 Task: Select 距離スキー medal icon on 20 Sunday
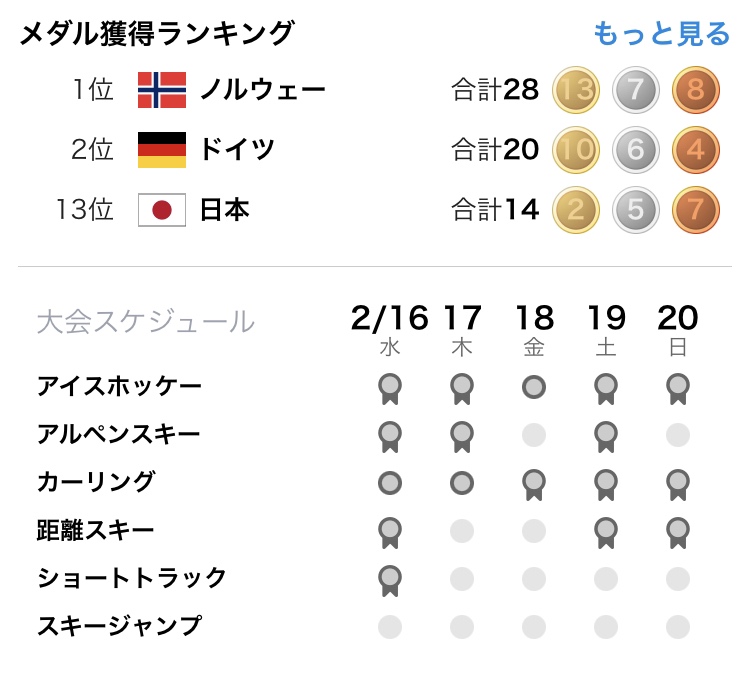tap(678, 533)
